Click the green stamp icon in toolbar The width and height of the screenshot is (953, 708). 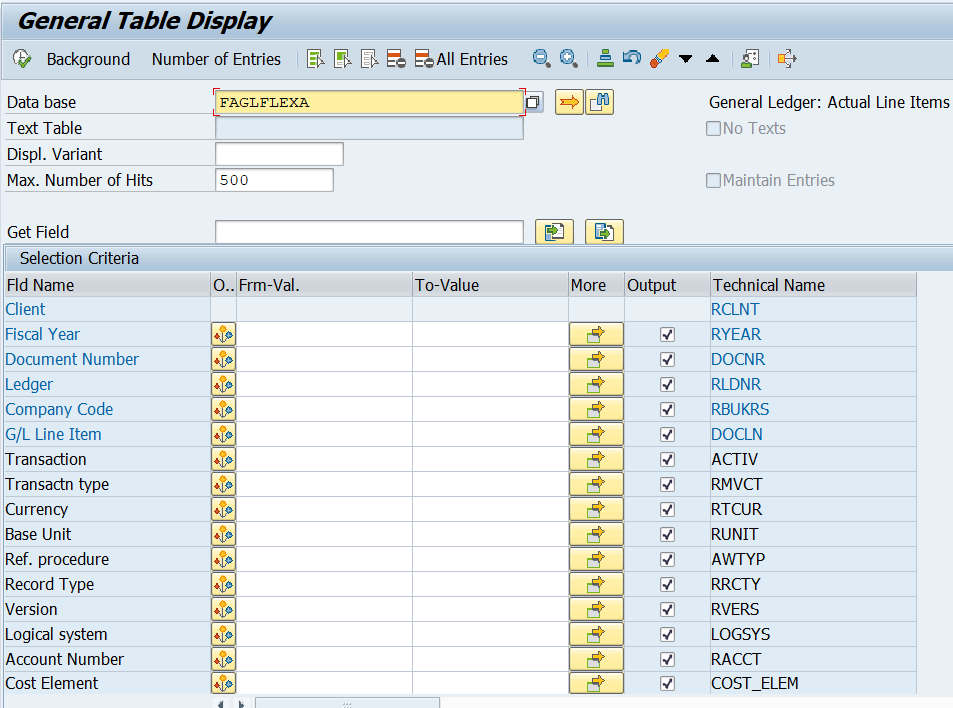[605, 58]
